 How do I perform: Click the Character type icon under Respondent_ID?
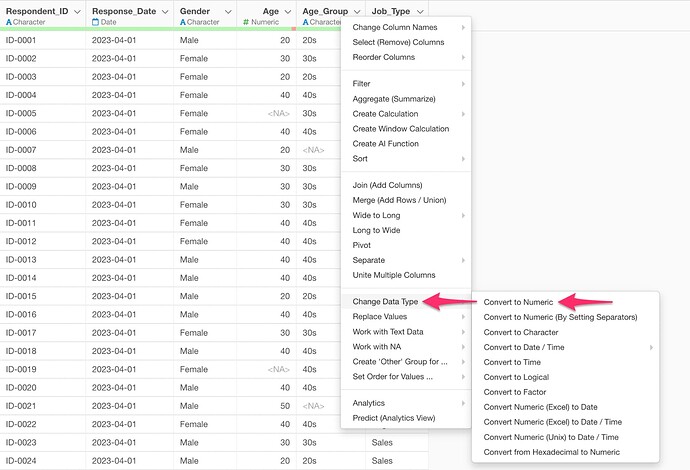click(x=9, y=21)
